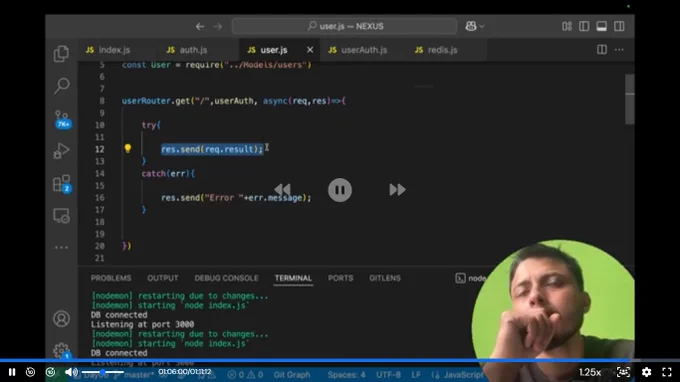Image resolution: width=680 pixels, height=382 pixels.
Task: Toggle picture-in-picture or captions icon
Action: [623, 372]
